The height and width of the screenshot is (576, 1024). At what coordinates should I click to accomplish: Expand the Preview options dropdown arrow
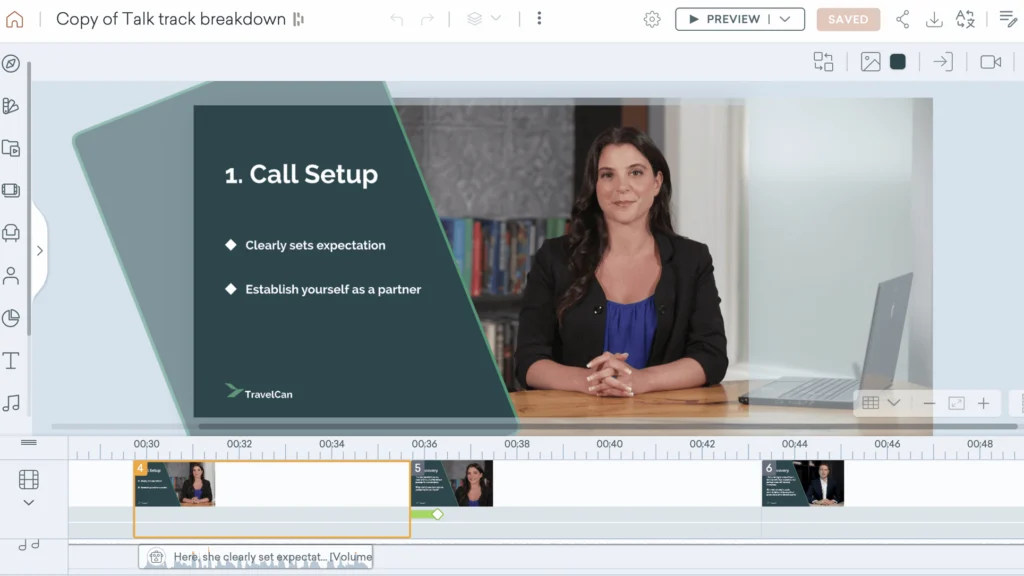point(785,19)
